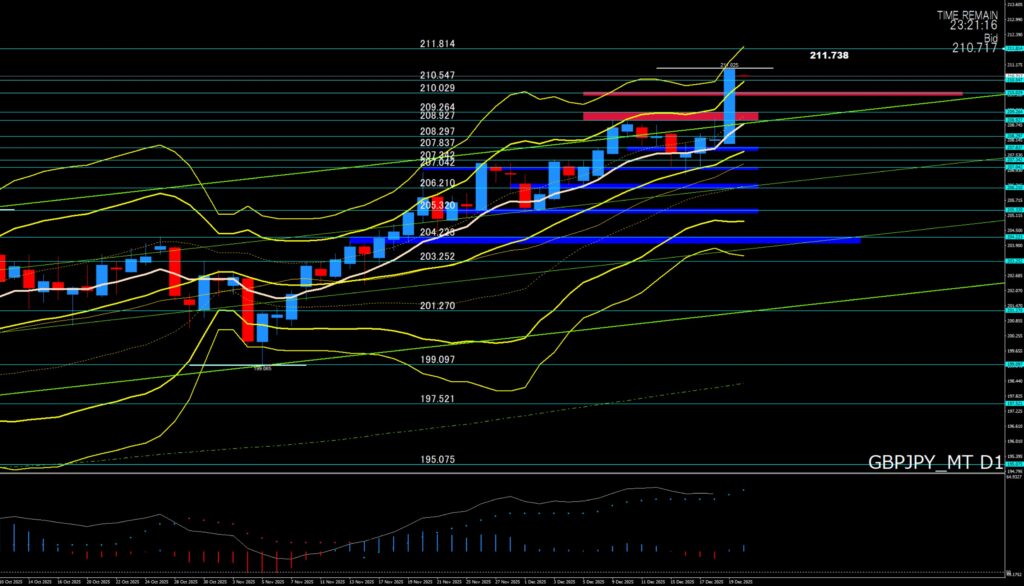The height and width of the screenshot is (586, 1024).
Task: Click the 206.210 price level label
Action: (438, 183)
